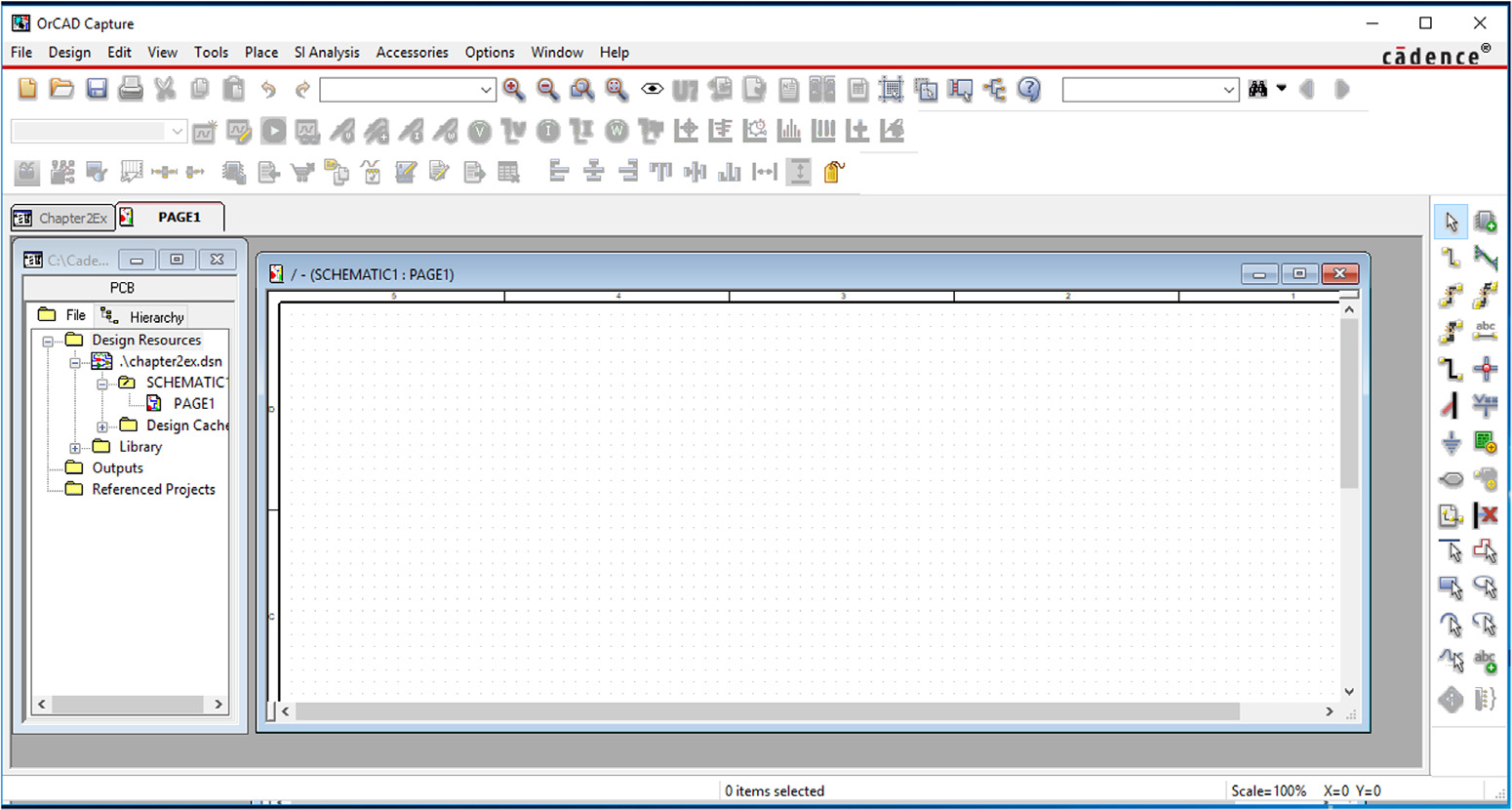The height and width of the screenshot is (810, 1512).
Task: Expand the Design Cache folder
Action: [102, 426]
